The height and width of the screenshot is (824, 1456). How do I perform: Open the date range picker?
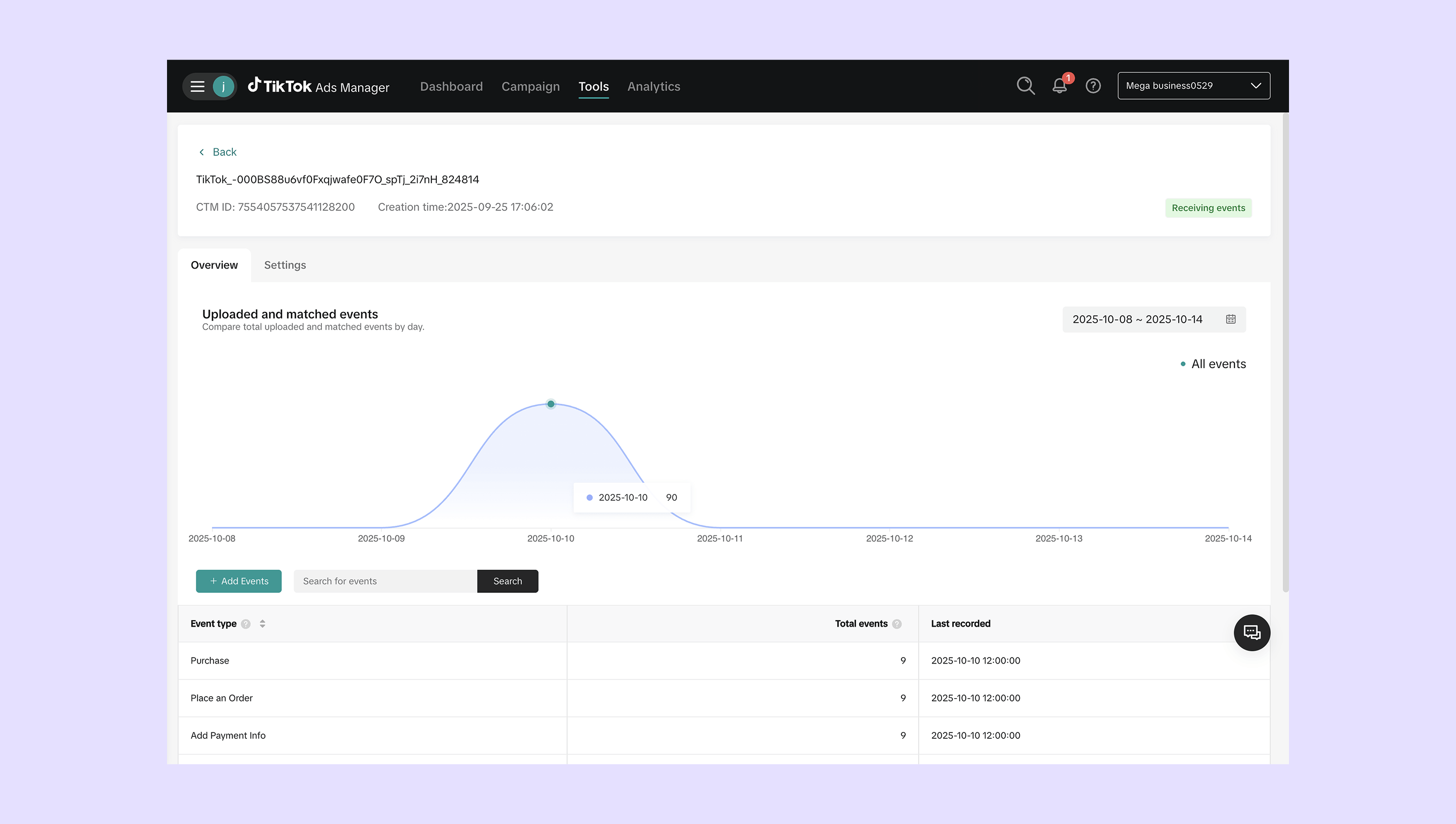click(x=1153, y=319)
